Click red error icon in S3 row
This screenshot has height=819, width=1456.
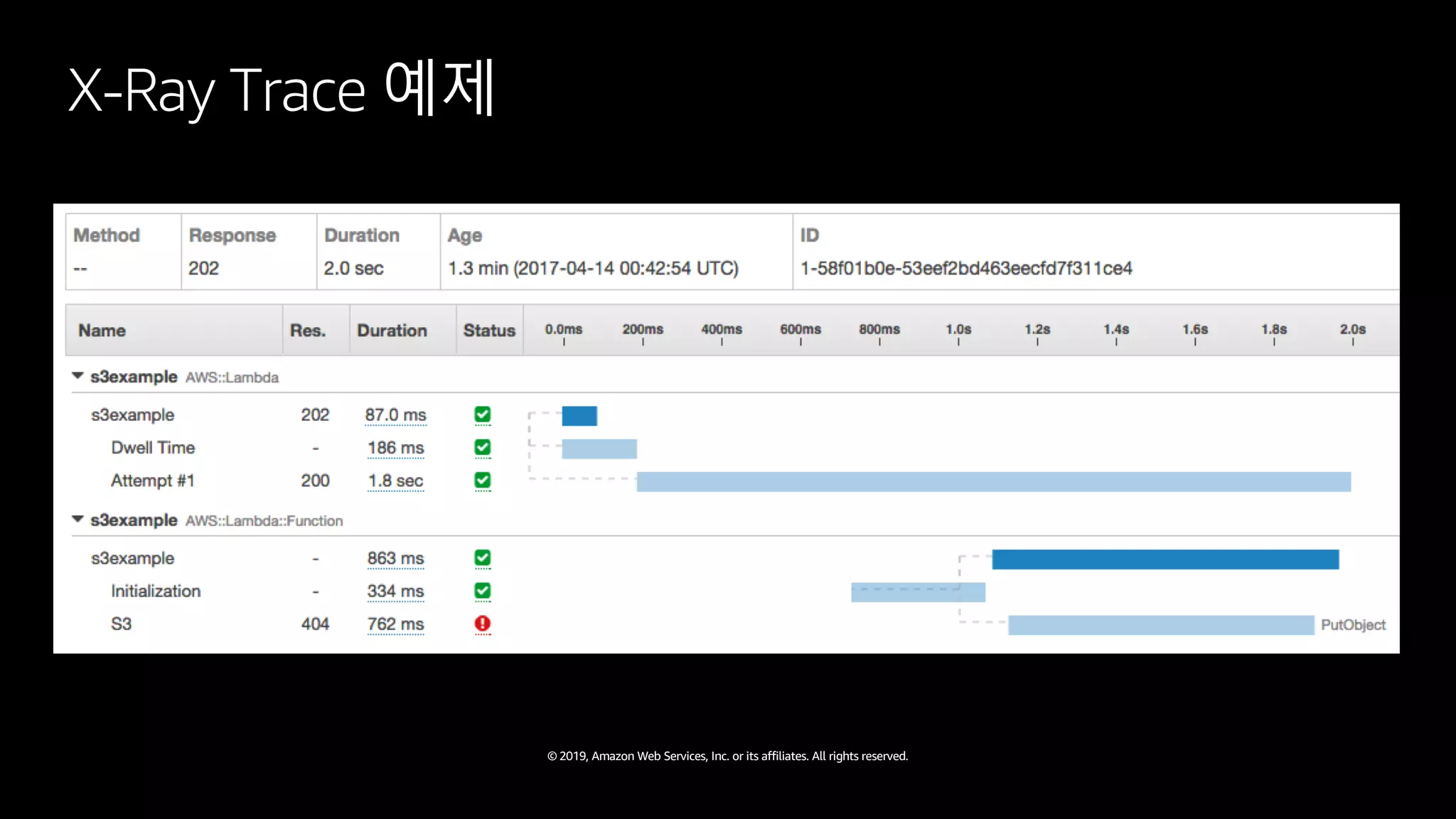pos(483,623)
